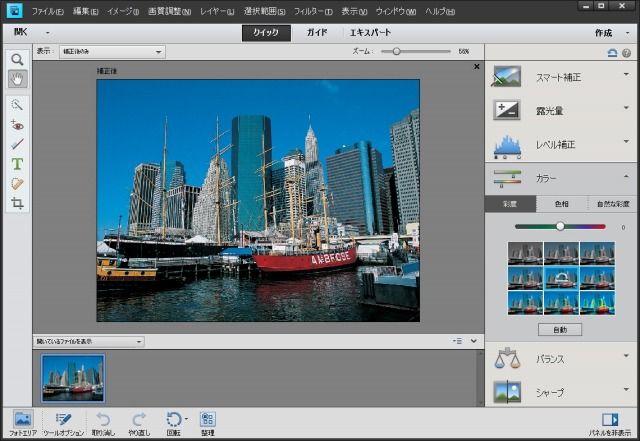Select the harbor photo in photo bin

pyautogui.click(x=73, y=379)
